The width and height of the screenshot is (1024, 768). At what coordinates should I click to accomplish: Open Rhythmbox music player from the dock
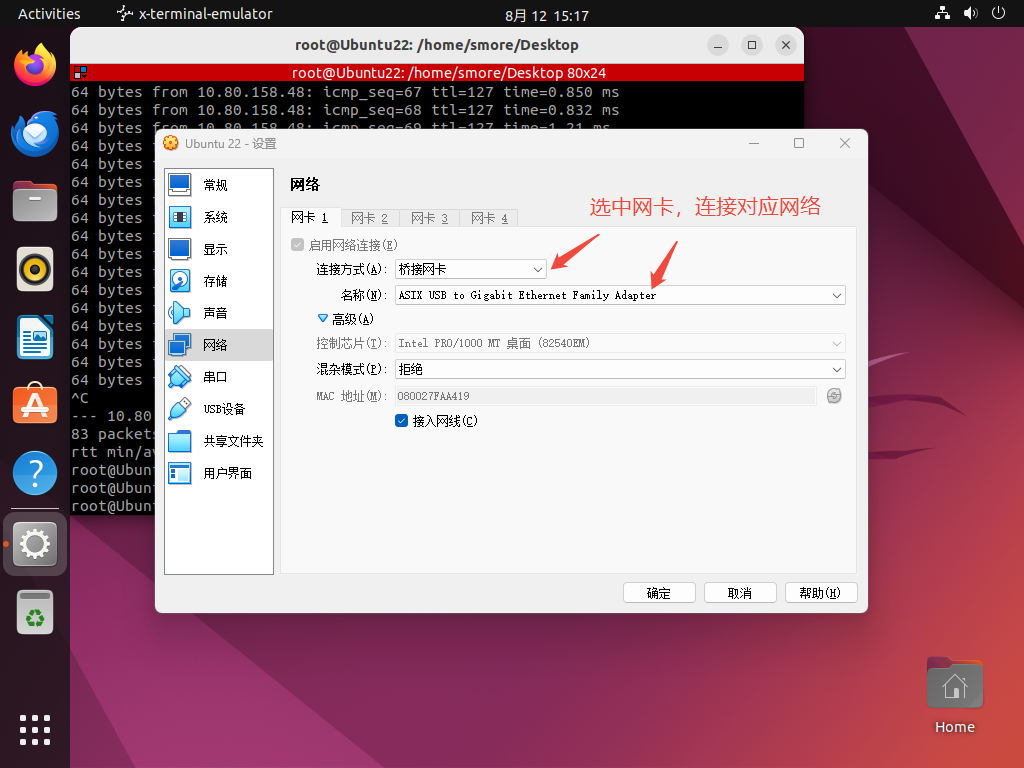click(35, 269)
